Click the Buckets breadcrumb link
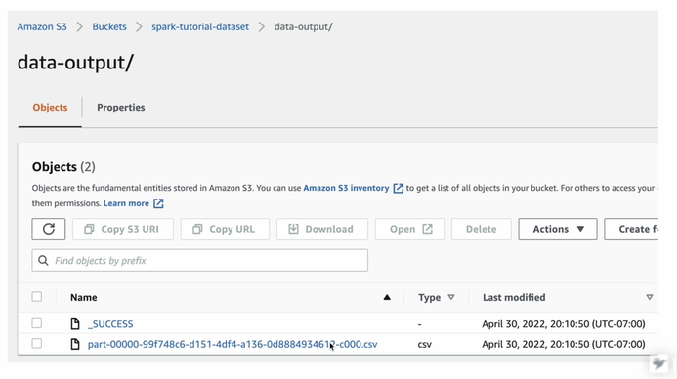The width and height of the screenshot is (677, 379). point(110,26)
